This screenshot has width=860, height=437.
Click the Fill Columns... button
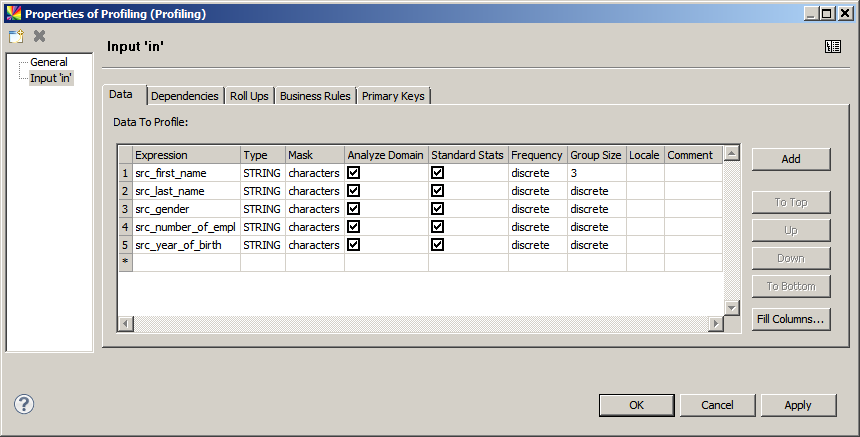pos(791,319)
